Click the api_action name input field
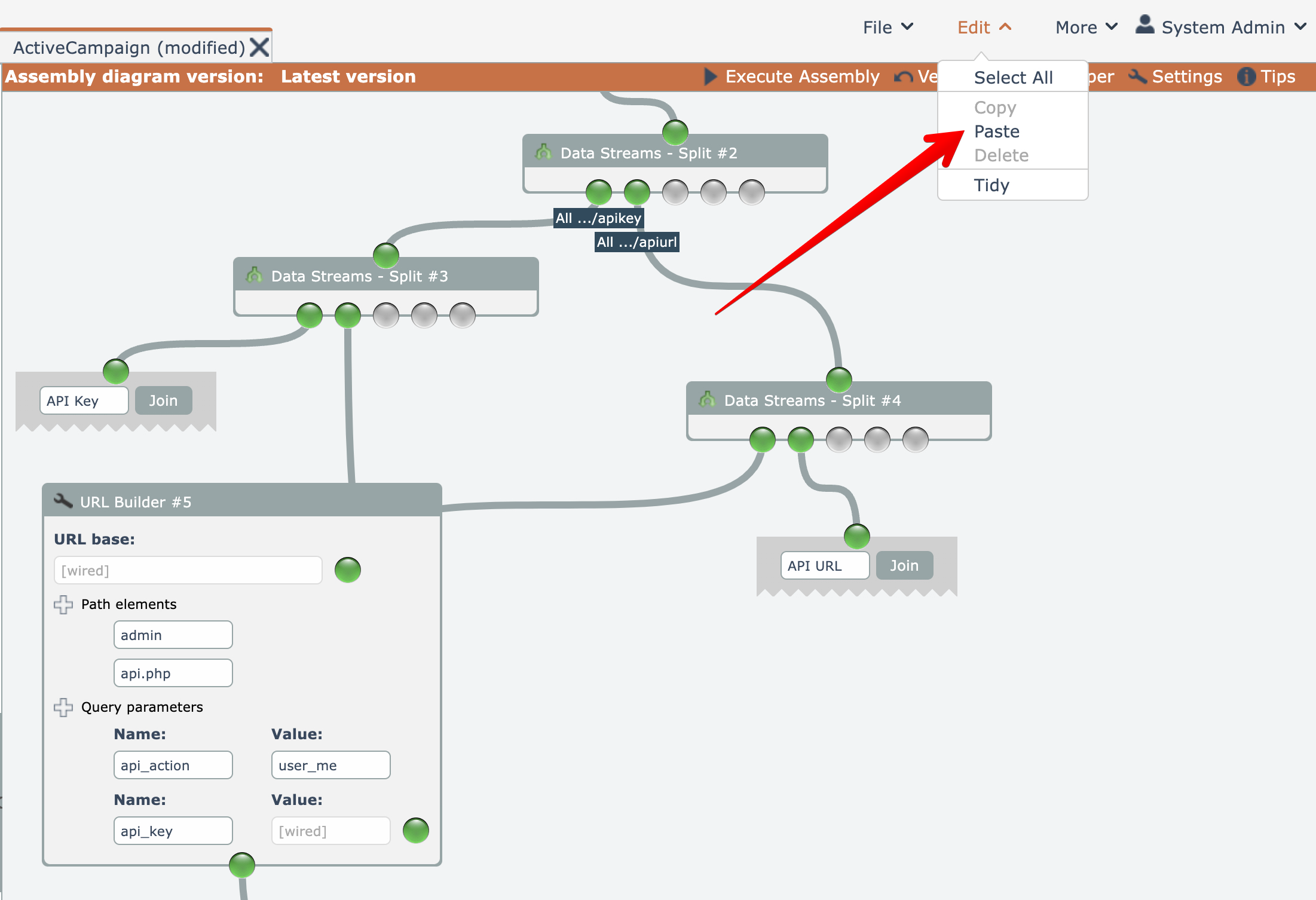This screenshot has height=900, width=1316. 173,765
